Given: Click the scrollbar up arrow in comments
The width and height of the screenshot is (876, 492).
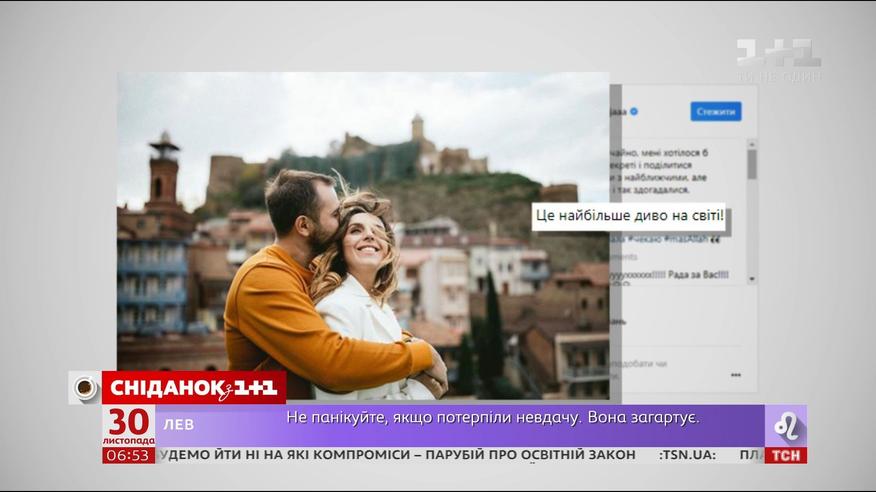Looking at the screenshot, I should [x=752, y=144].
